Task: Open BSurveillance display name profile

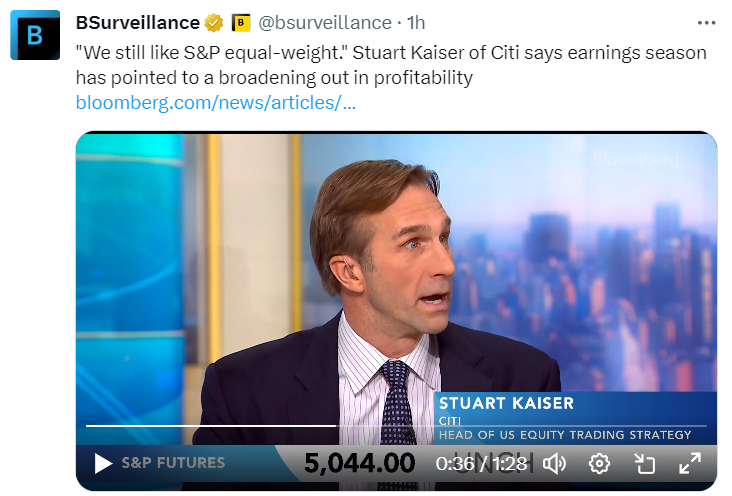Action: point(138,22)
